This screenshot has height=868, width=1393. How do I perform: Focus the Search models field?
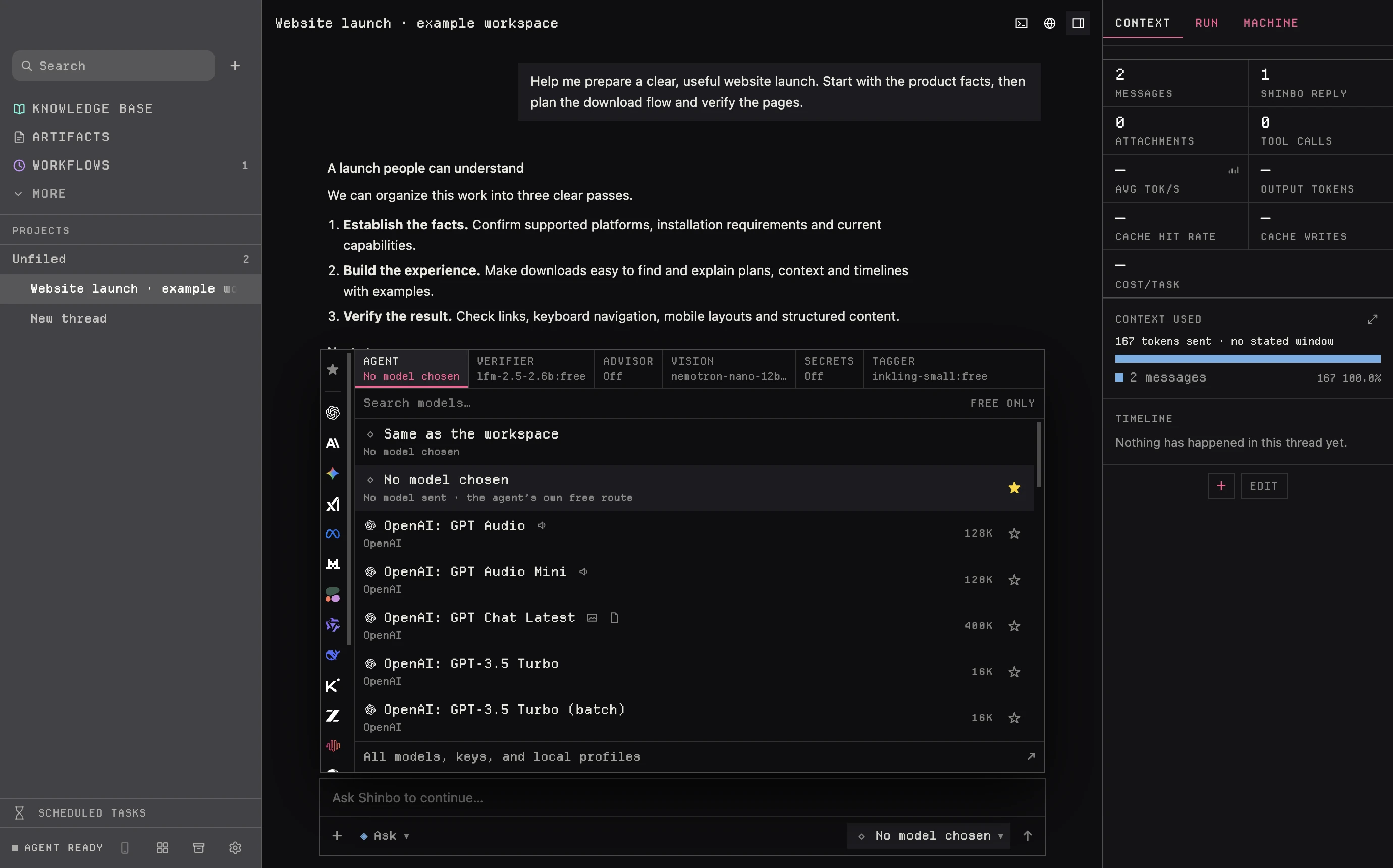[660, 403]
